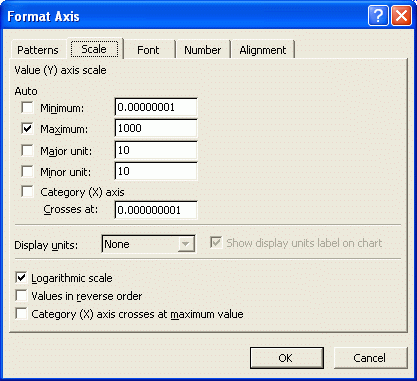Open the Help question mark button
The height and width of the screenshot is (381, 417).
point(378,16)
